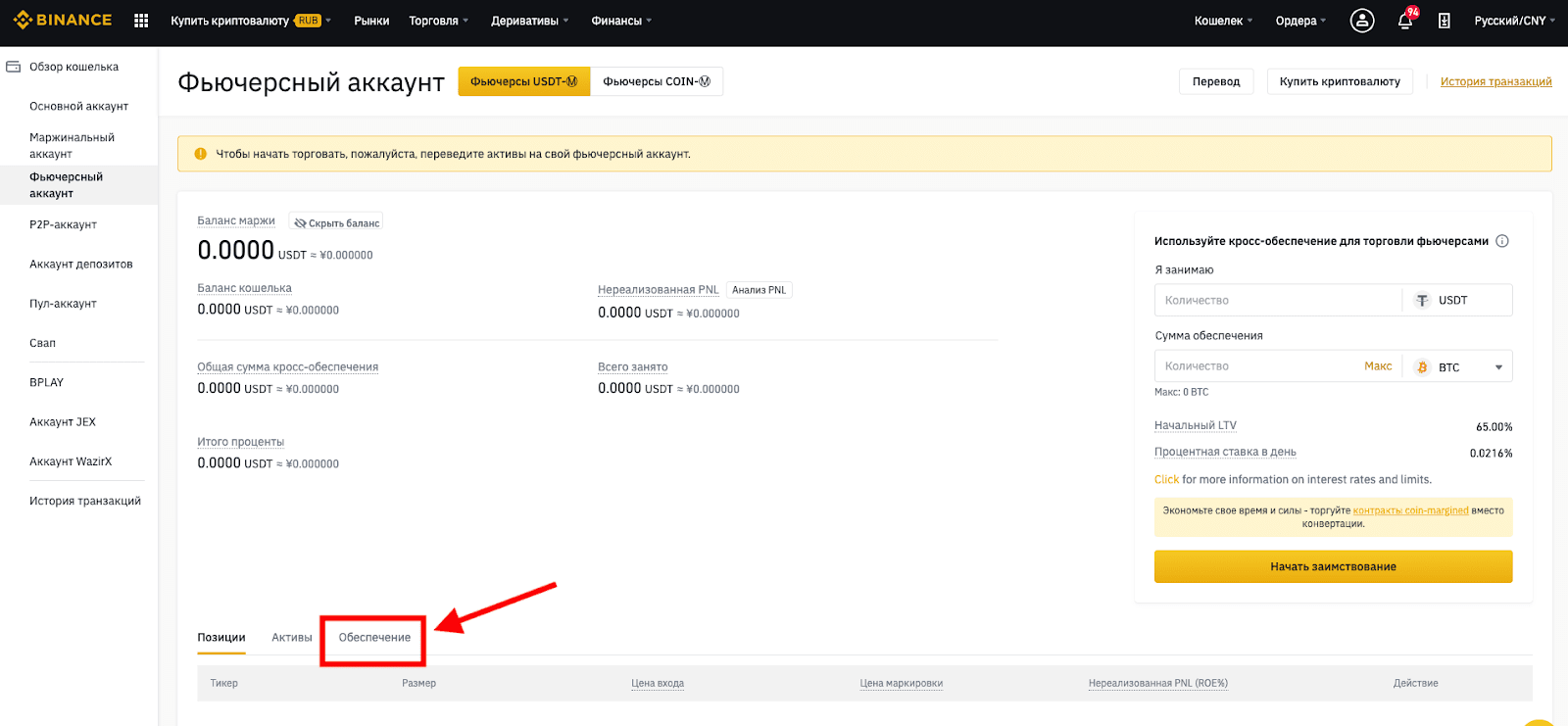The height and width of the screenshot is (726, 1568).
Task: Open История транзакций link at top right
Action: click(x=1495, y=81)
